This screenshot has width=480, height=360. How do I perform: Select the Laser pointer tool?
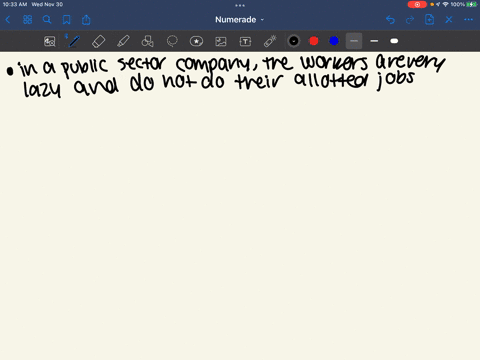coord(270,41)
